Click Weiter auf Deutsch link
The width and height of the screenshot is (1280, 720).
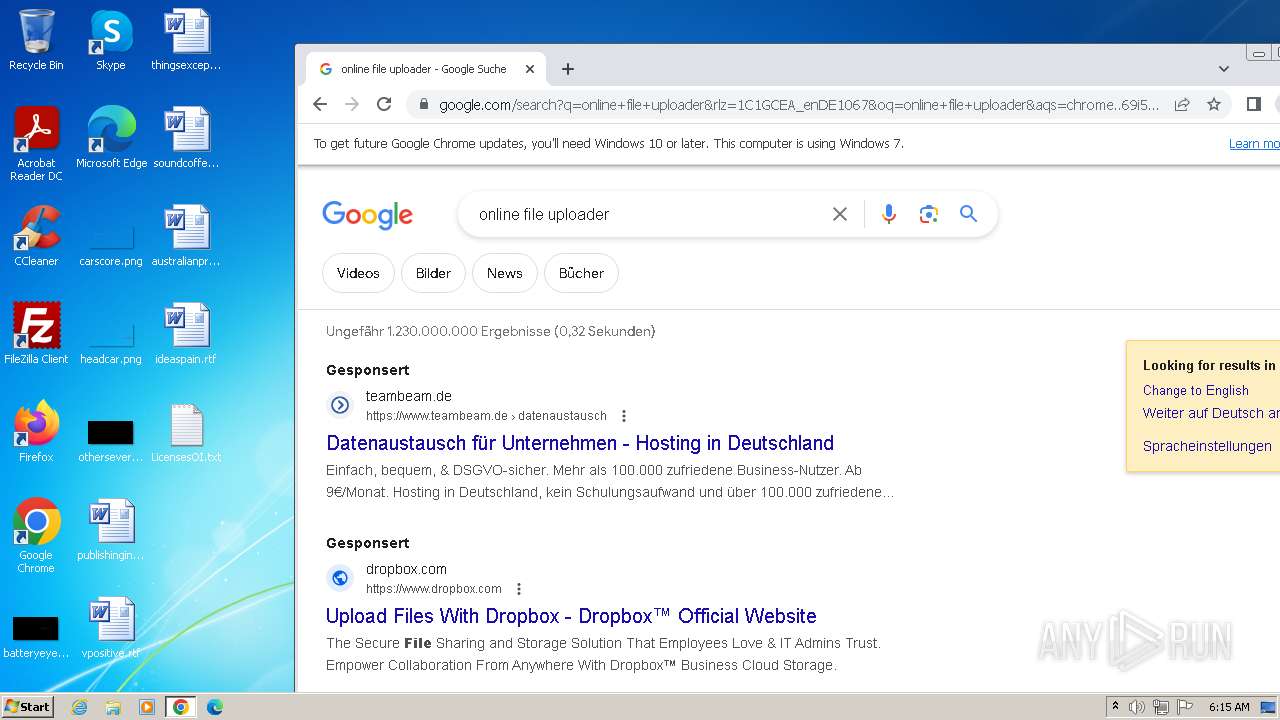click(1211, 413)
